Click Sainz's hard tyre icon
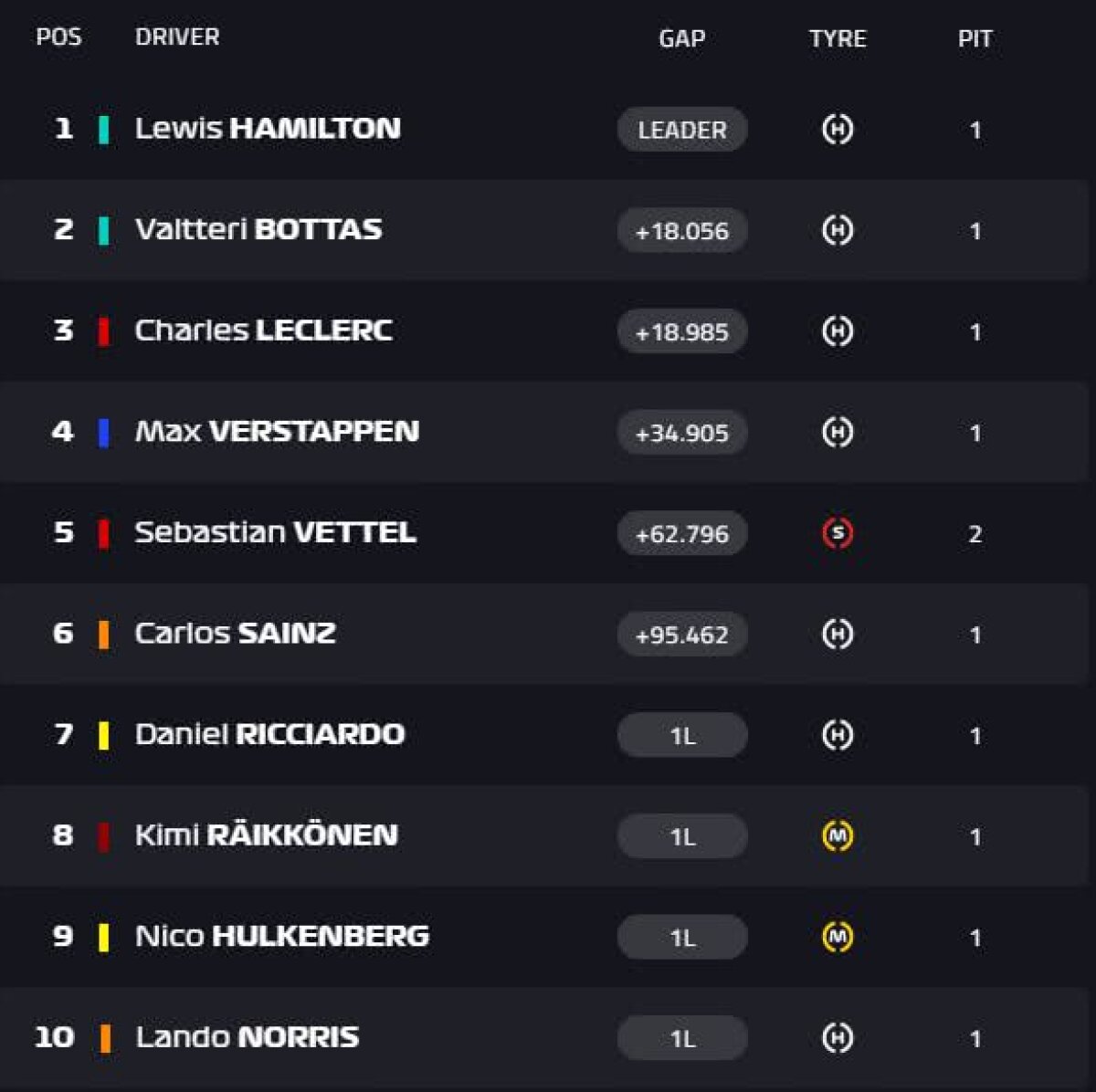 coord(838,634)
